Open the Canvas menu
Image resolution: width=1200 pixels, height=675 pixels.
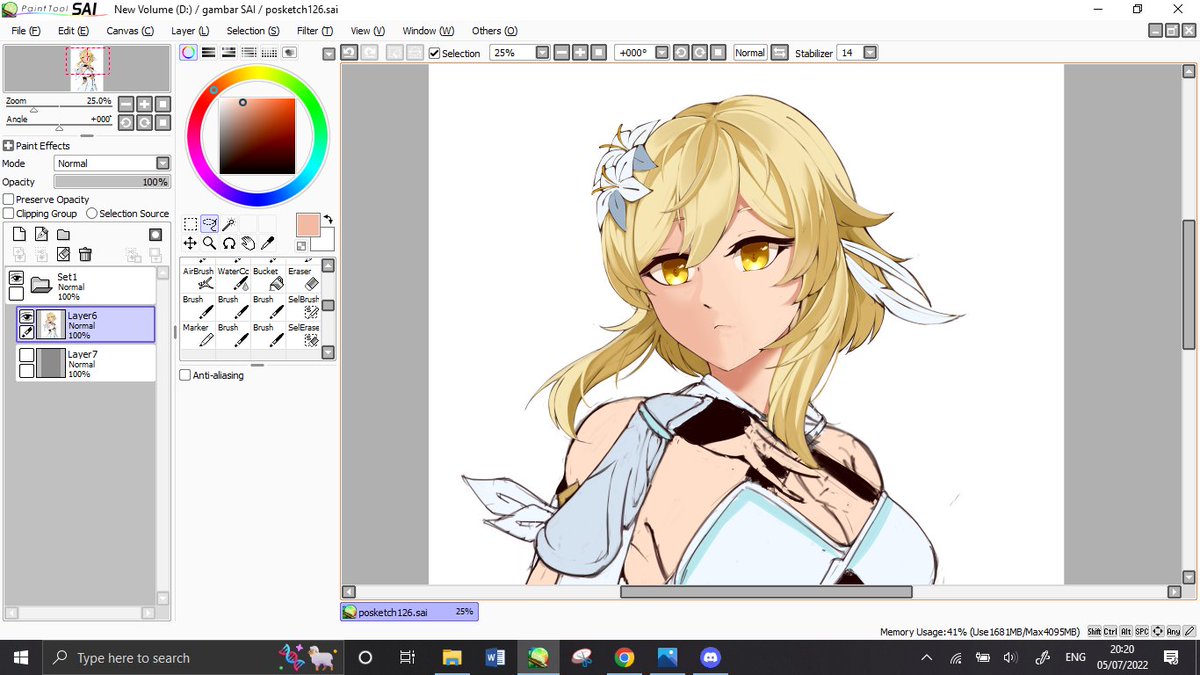(130, 31)
